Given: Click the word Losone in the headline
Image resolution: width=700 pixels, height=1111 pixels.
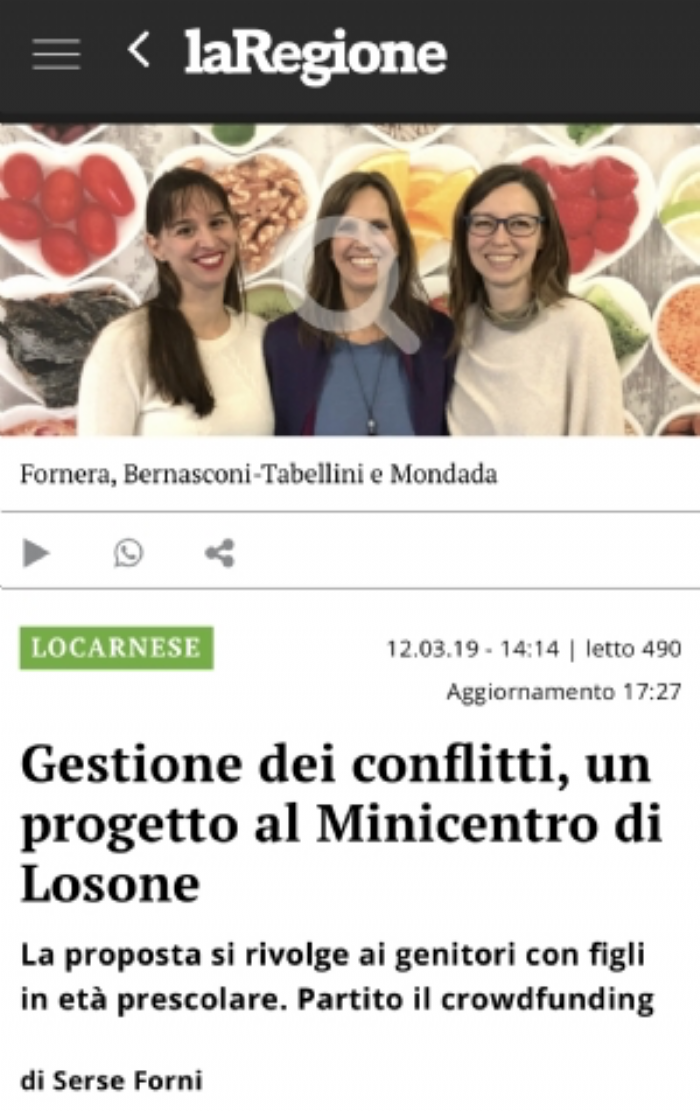Looking at the screenshot, I should pos(111,884).
